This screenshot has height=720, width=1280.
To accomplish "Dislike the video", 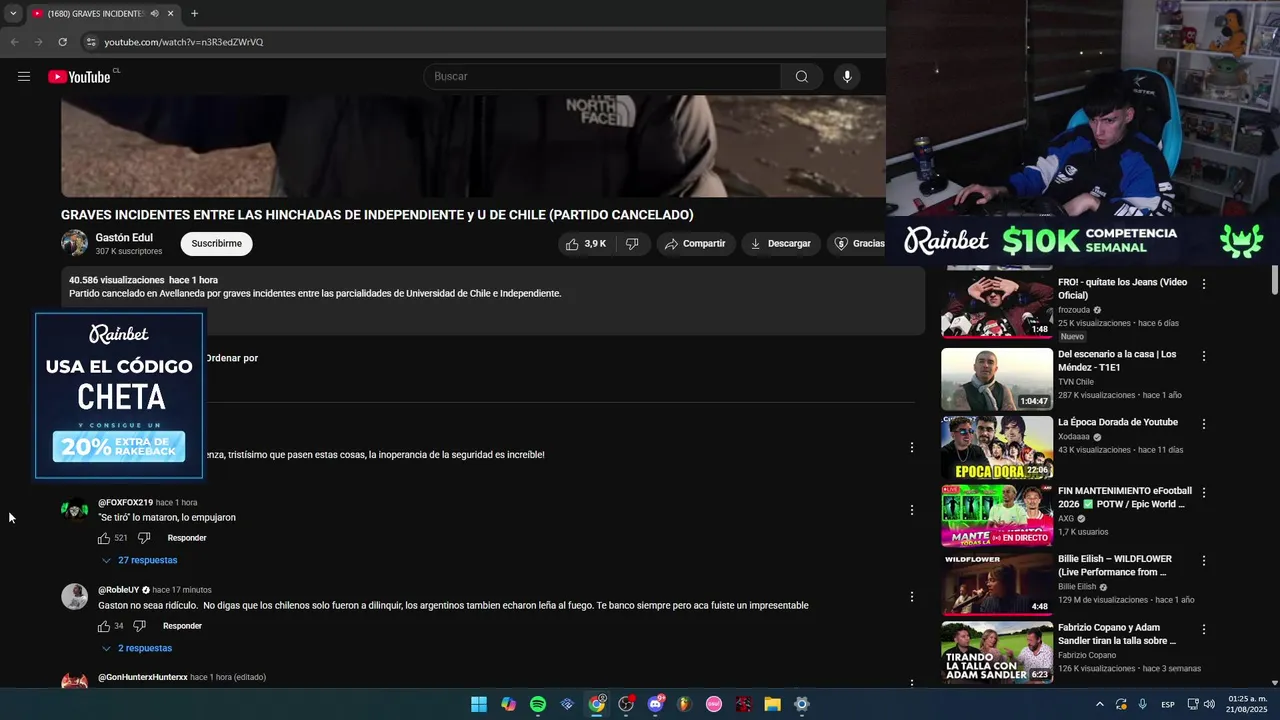I will coord(632,244).
